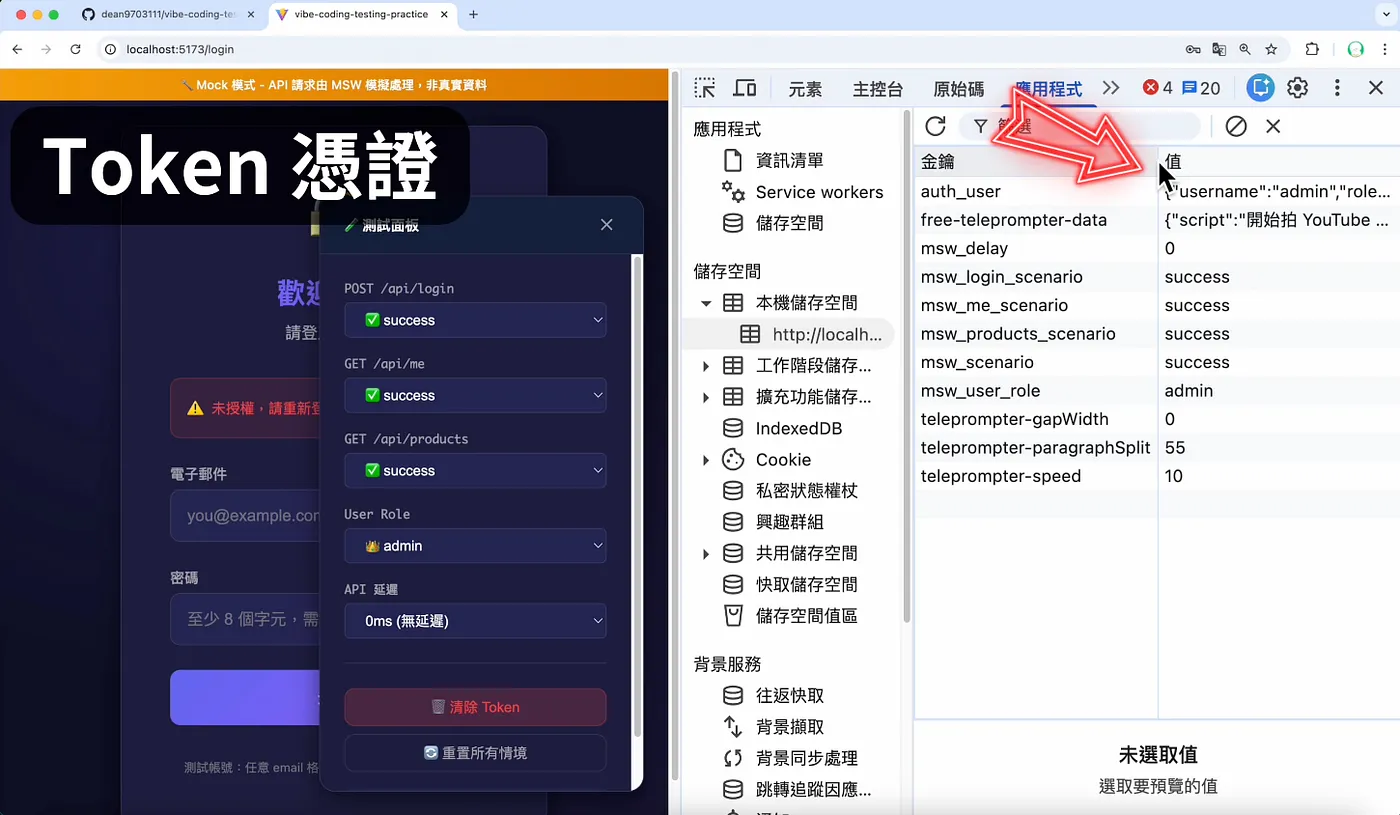
Task: Open the GET /api/products scenario dropdown
Action: [475, 470]
